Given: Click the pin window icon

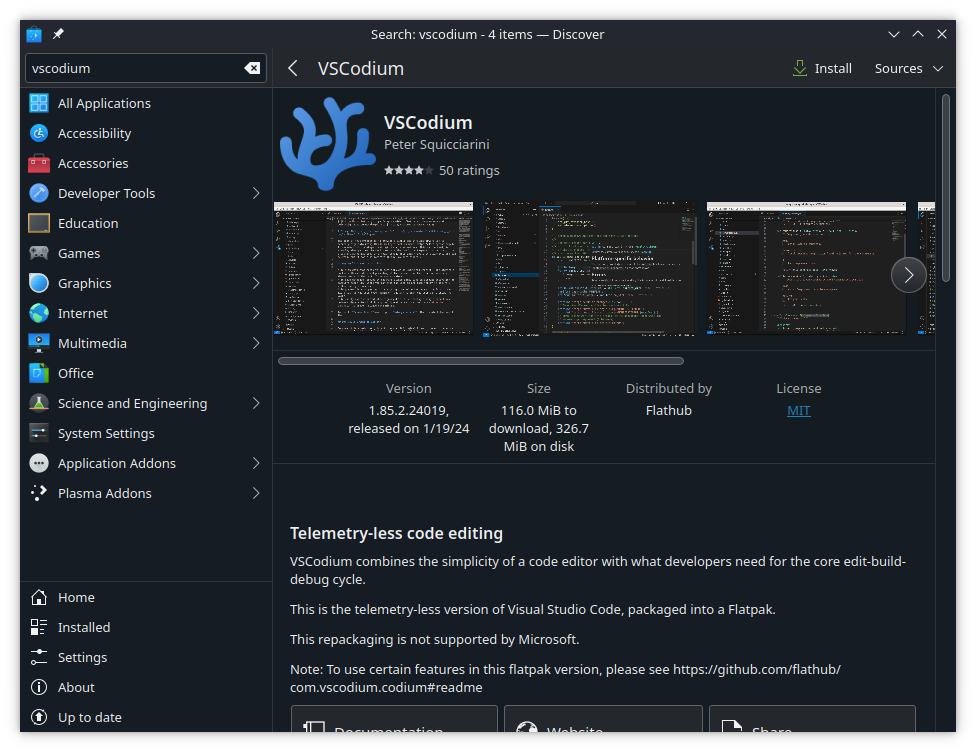Looking at the screenshot, I should coord(58,34).
